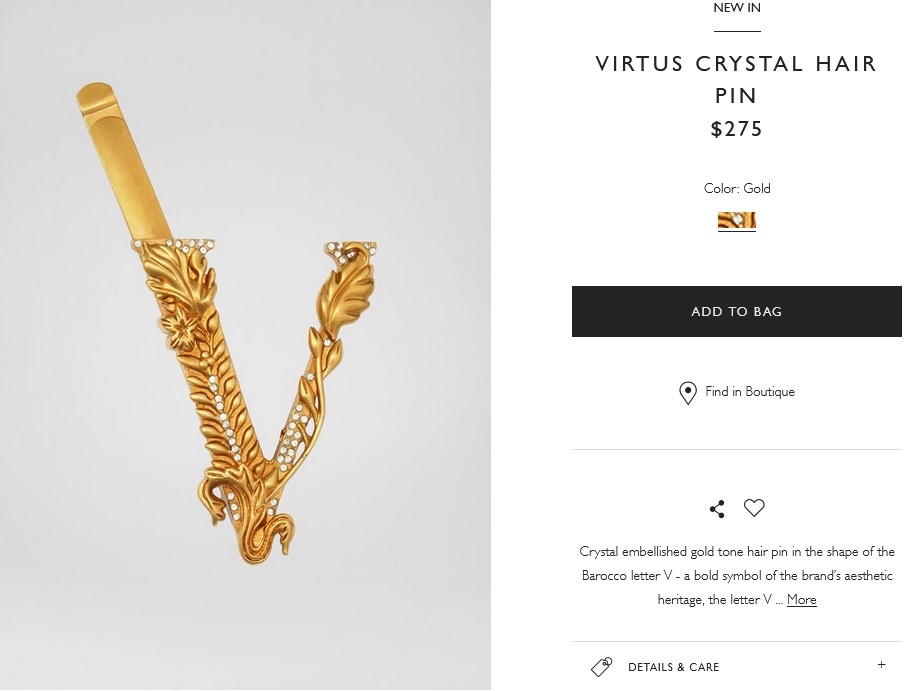Viewport: 920px width, 691px height.
Task: Click the $275 price
Action: pos(736,129)
